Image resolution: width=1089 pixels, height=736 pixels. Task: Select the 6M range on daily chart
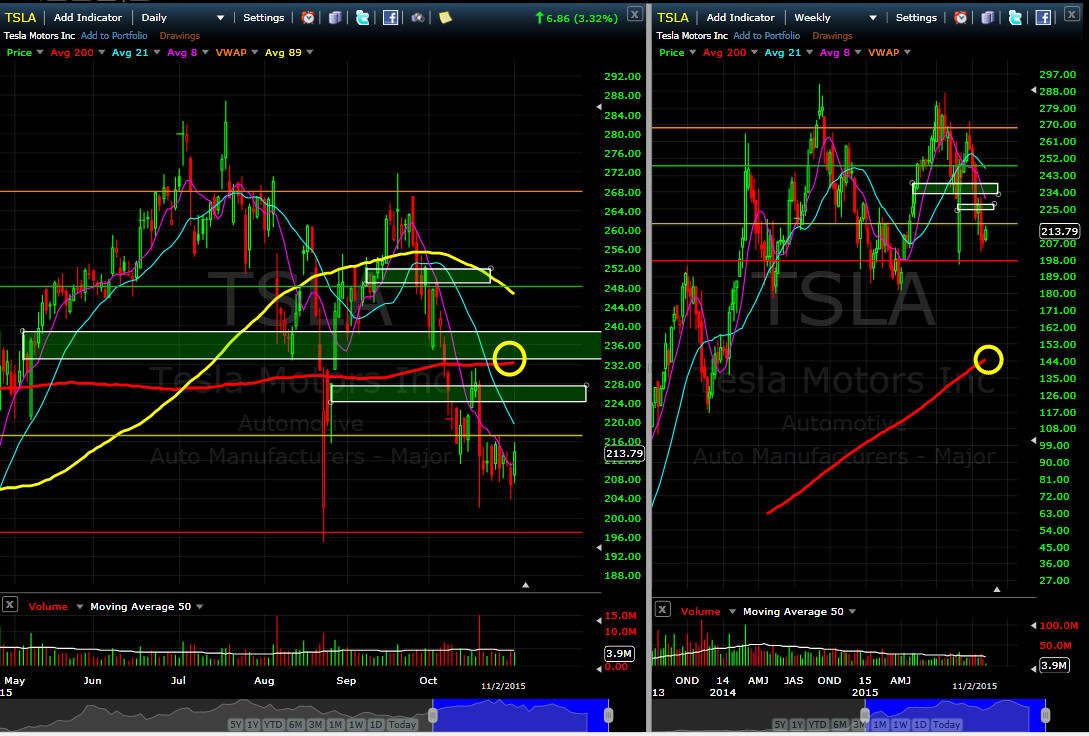[295, 724]
